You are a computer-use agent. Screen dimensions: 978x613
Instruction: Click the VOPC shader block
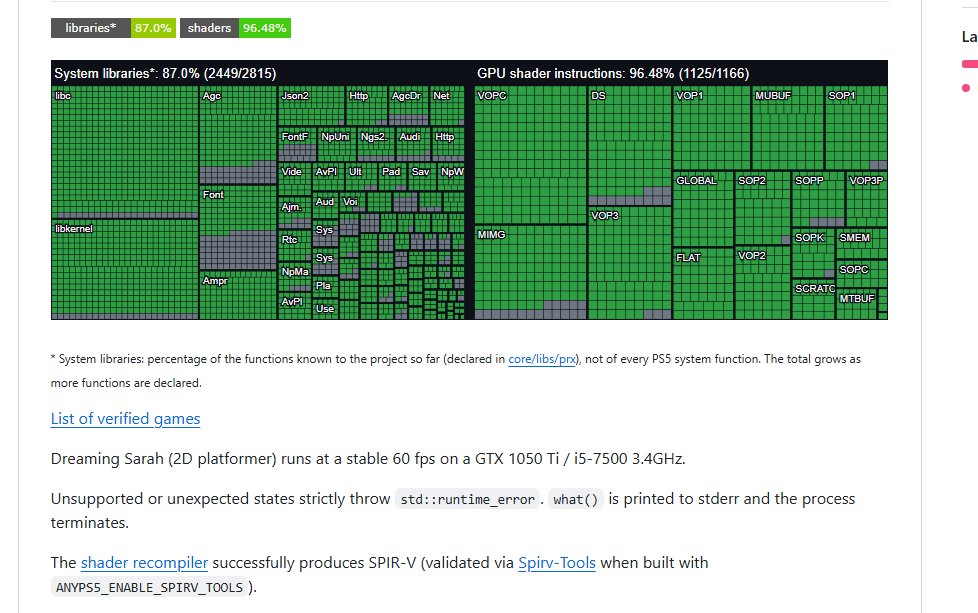click(530, 155)
